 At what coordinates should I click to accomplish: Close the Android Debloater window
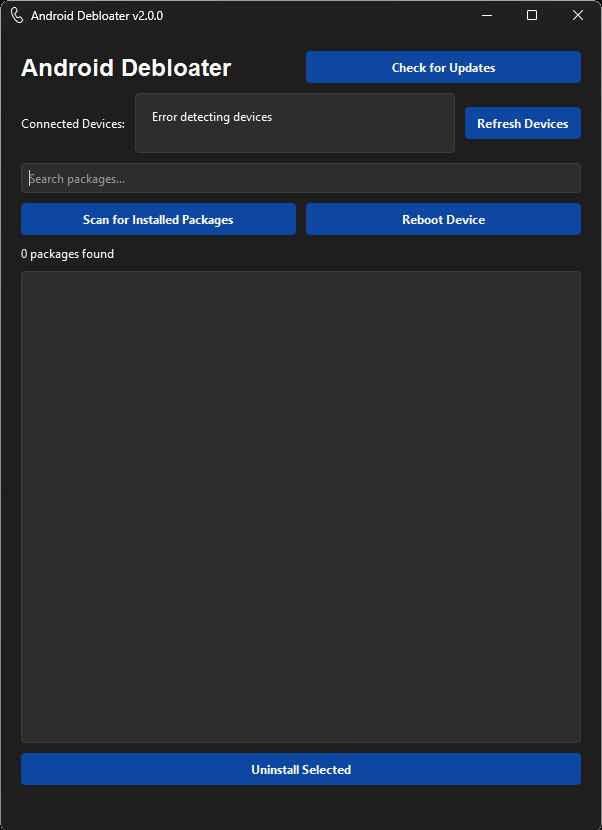578,15
